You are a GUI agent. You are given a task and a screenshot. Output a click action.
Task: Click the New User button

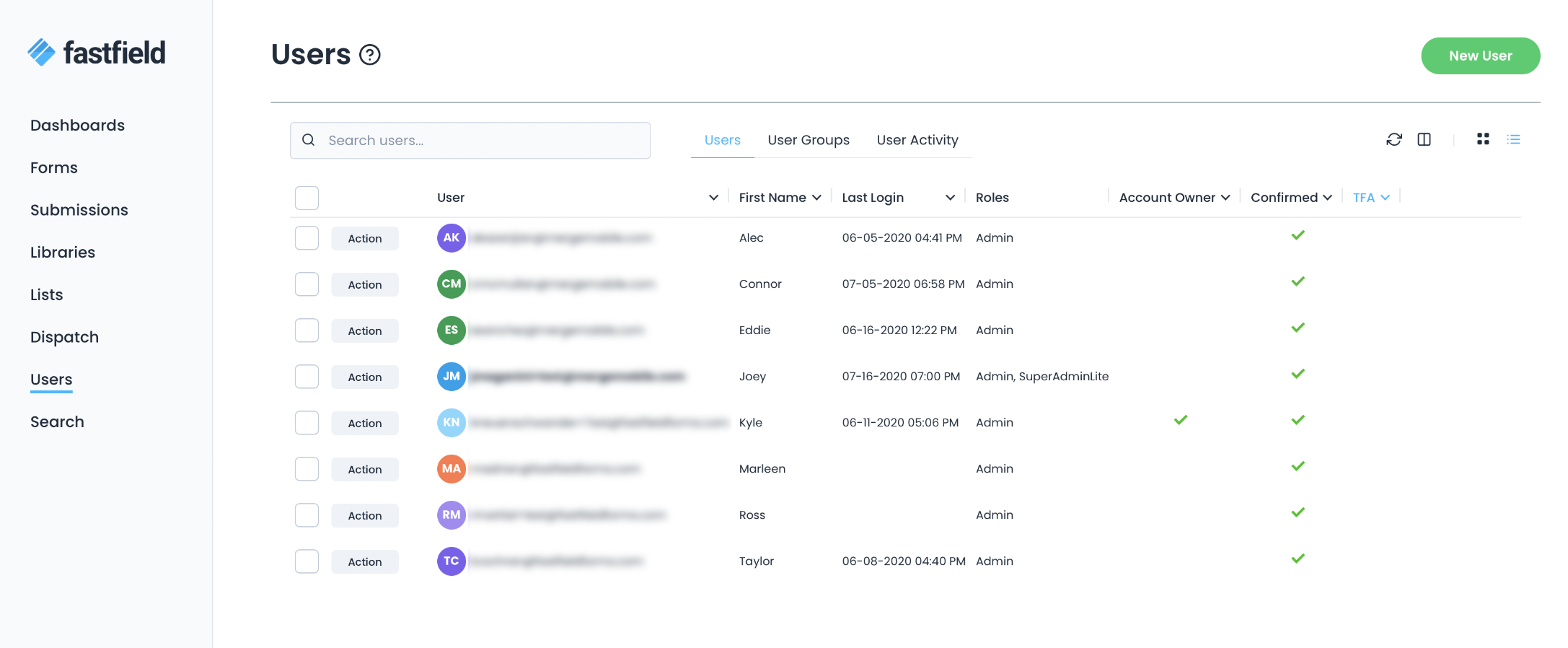coord(1480,56)
